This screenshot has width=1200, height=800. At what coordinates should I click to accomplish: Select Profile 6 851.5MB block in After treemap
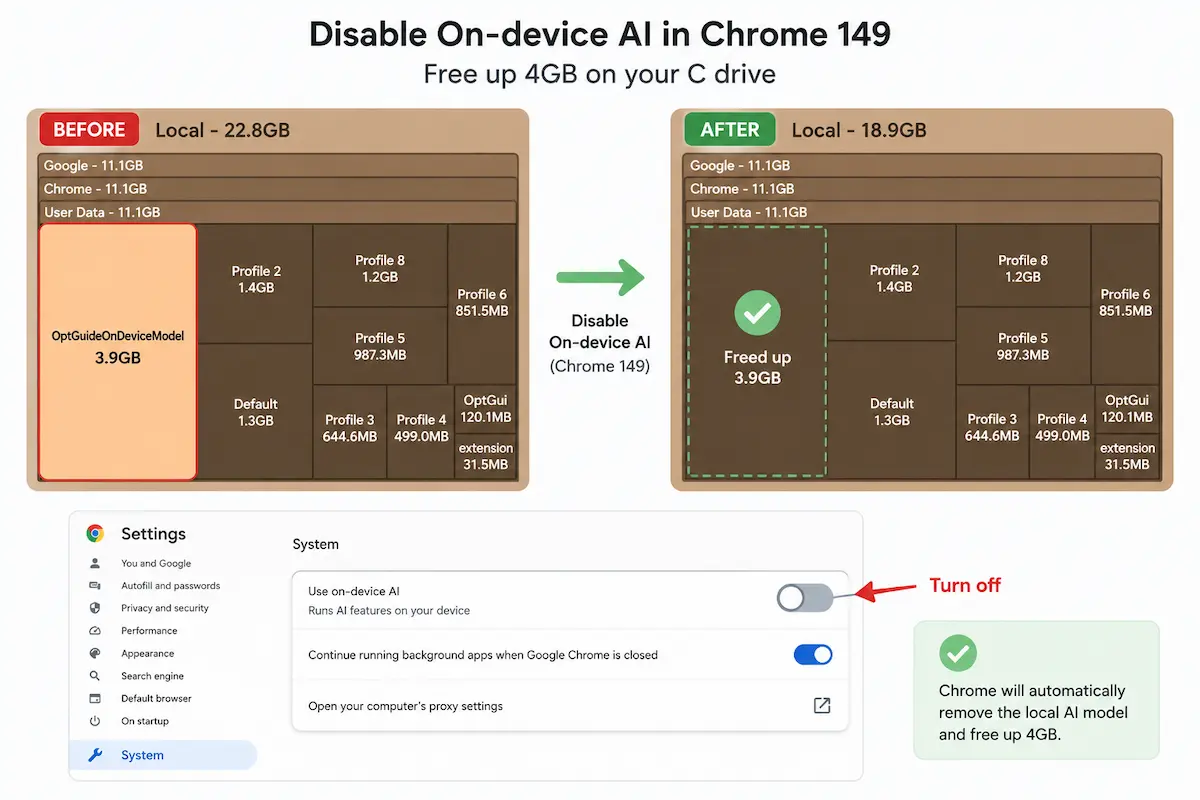(1126, 304)
